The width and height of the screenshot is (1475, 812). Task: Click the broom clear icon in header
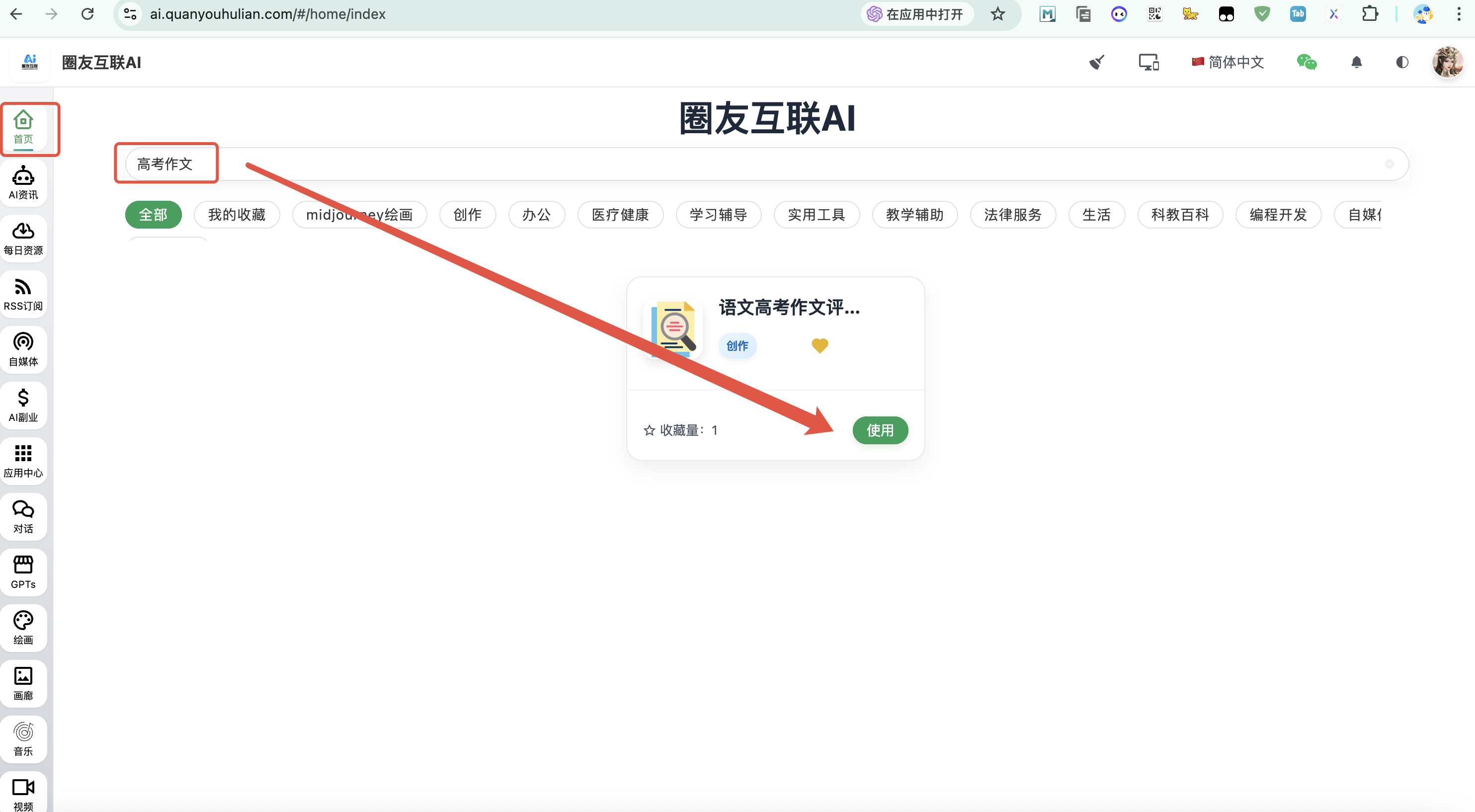coord(1096,62)
